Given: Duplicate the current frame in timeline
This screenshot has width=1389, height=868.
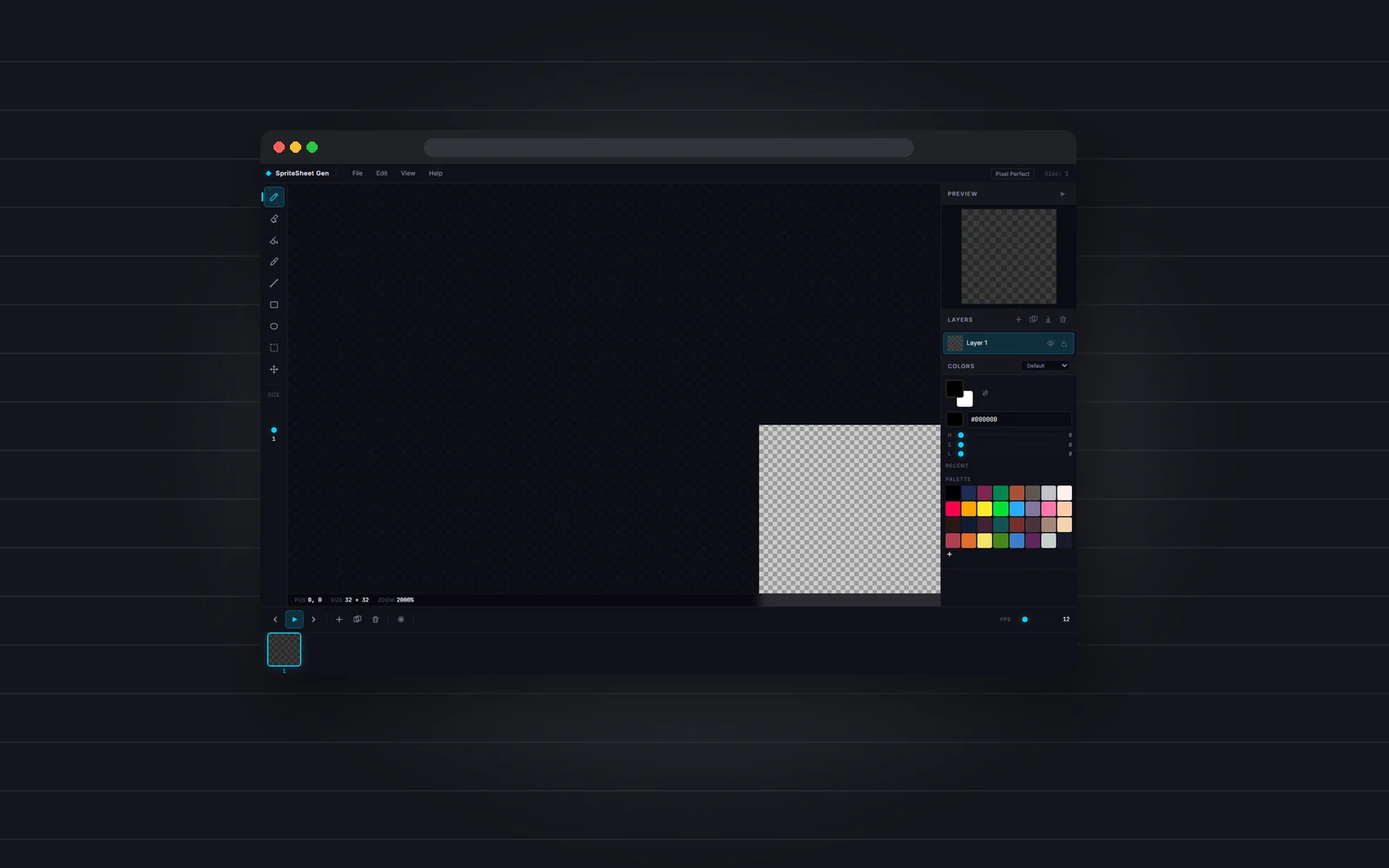Looking at the screenshot, I should [357, 620].
